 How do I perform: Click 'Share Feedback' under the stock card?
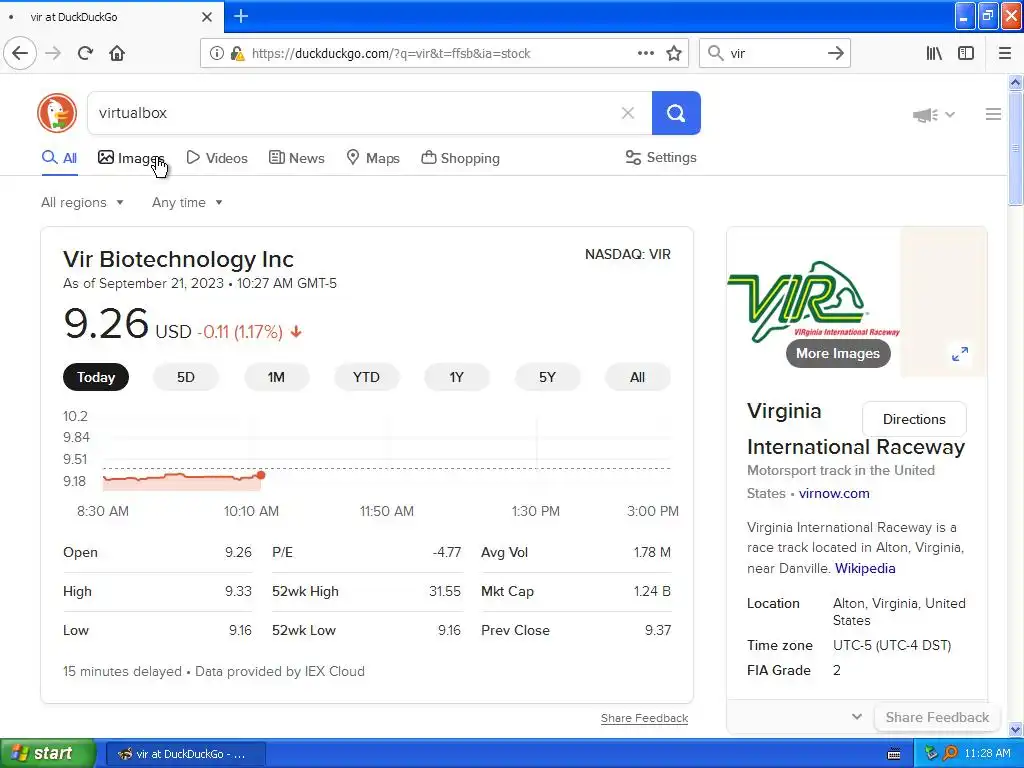(645, 718)
